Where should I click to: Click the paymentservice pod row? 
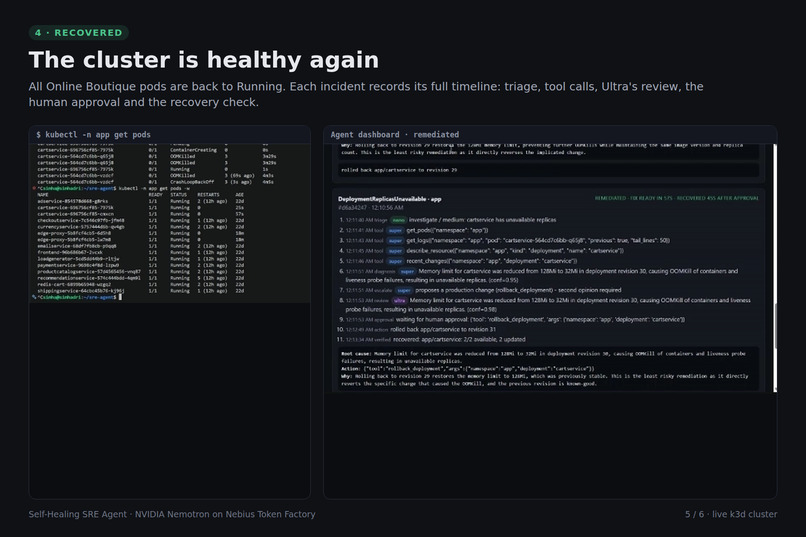pos(140,265)
